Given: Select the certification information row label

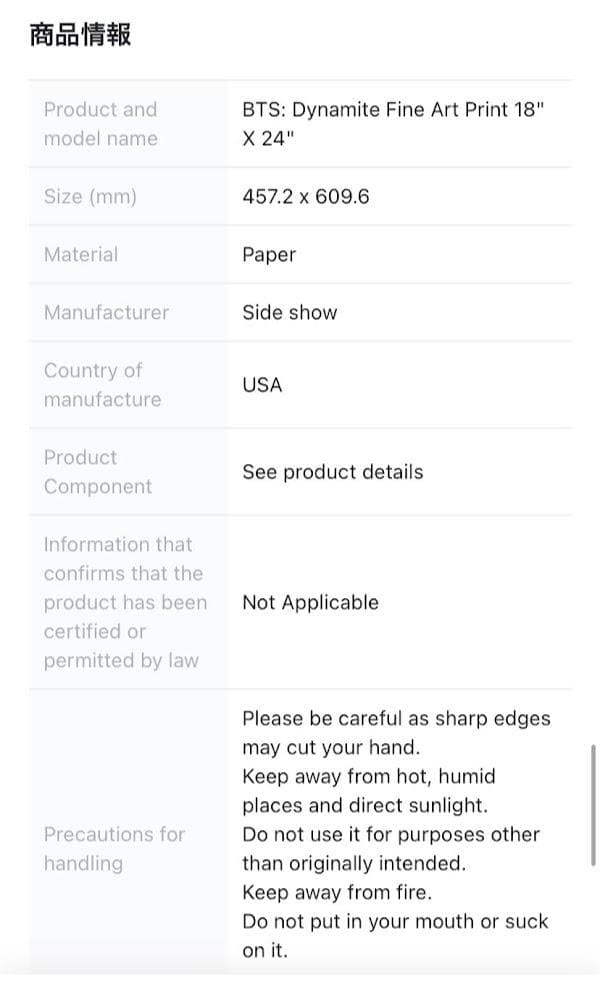Looking at the screenshot, I should point(125,602).
